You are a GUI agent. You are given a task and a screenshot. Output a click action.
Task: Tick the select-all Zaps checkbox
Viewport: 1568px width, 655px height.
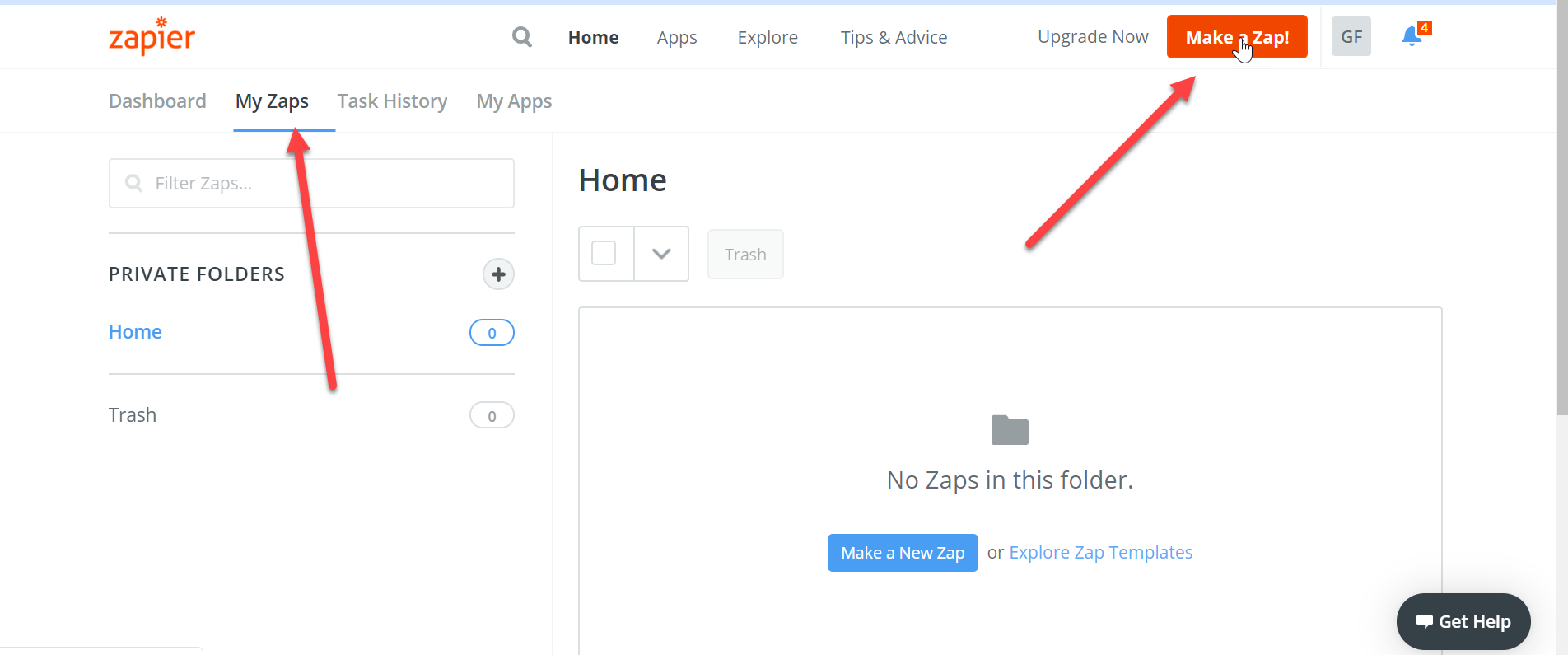(604, 253)
